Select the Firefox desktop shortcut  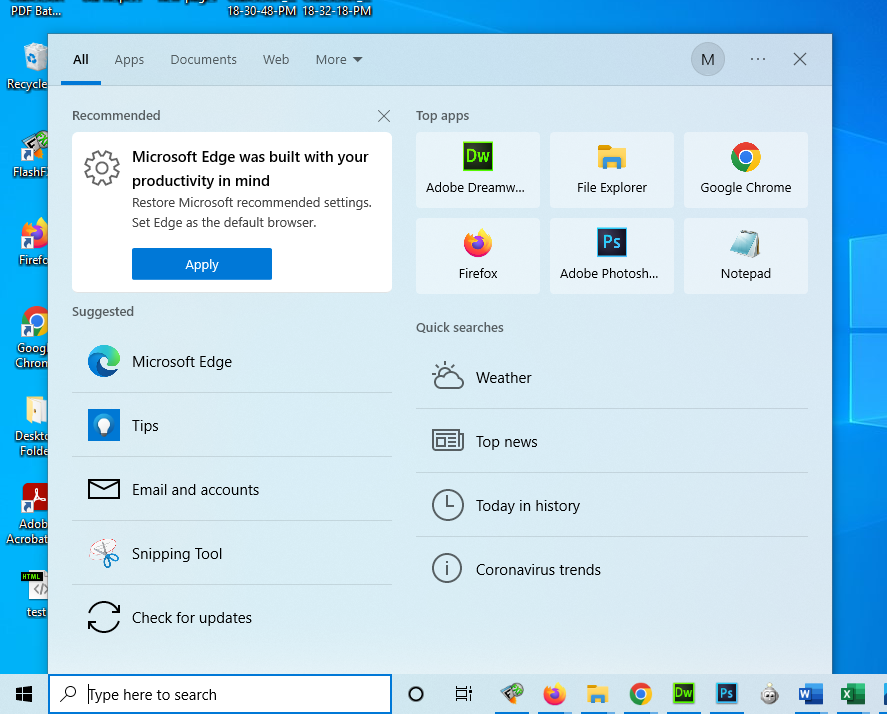[x=32, y=242]
